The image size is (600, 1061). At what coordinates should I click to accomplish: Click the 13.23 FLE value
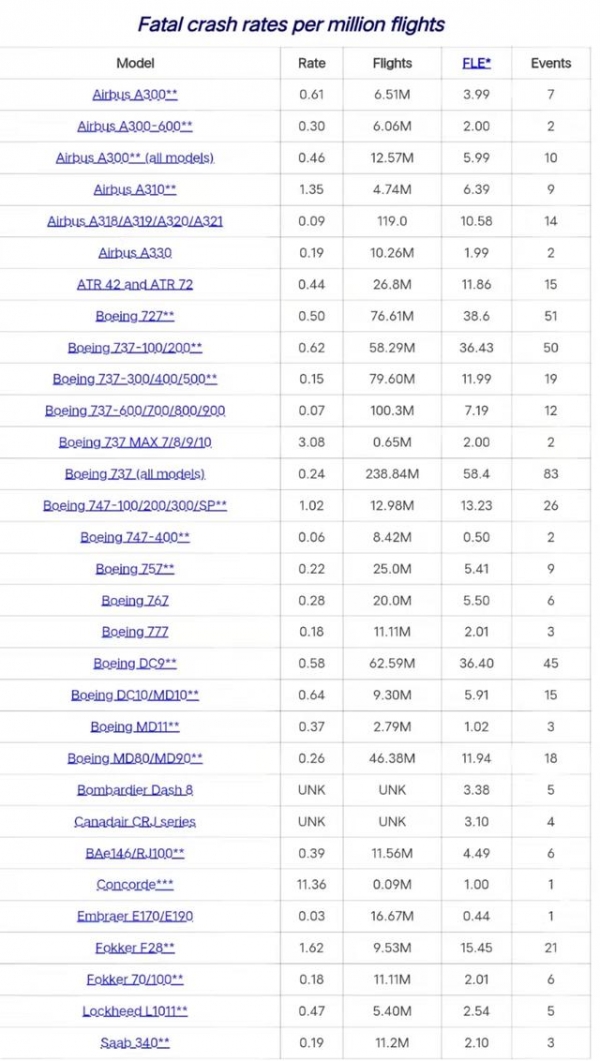click(x=476, y=505)
